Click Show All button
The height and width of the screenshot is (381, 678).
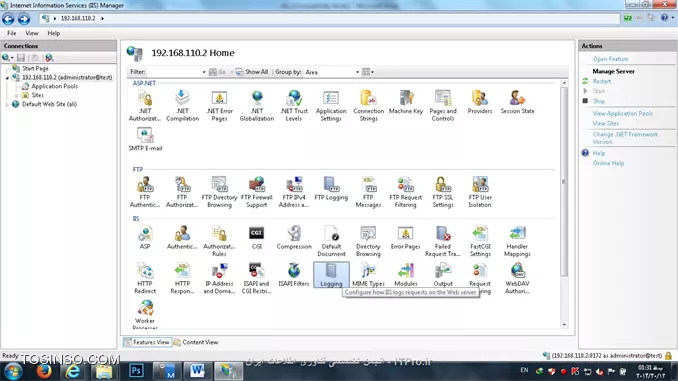(x=252, y=72)
